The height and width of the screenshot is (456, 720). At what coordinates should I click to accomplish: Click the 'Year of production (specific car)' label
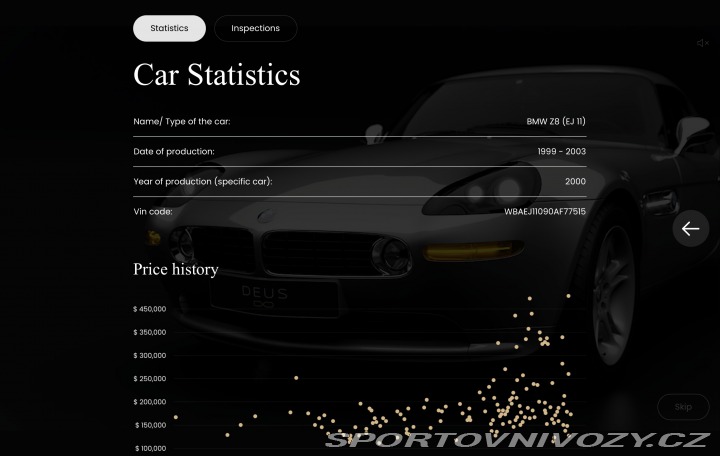tap(202, 181)
